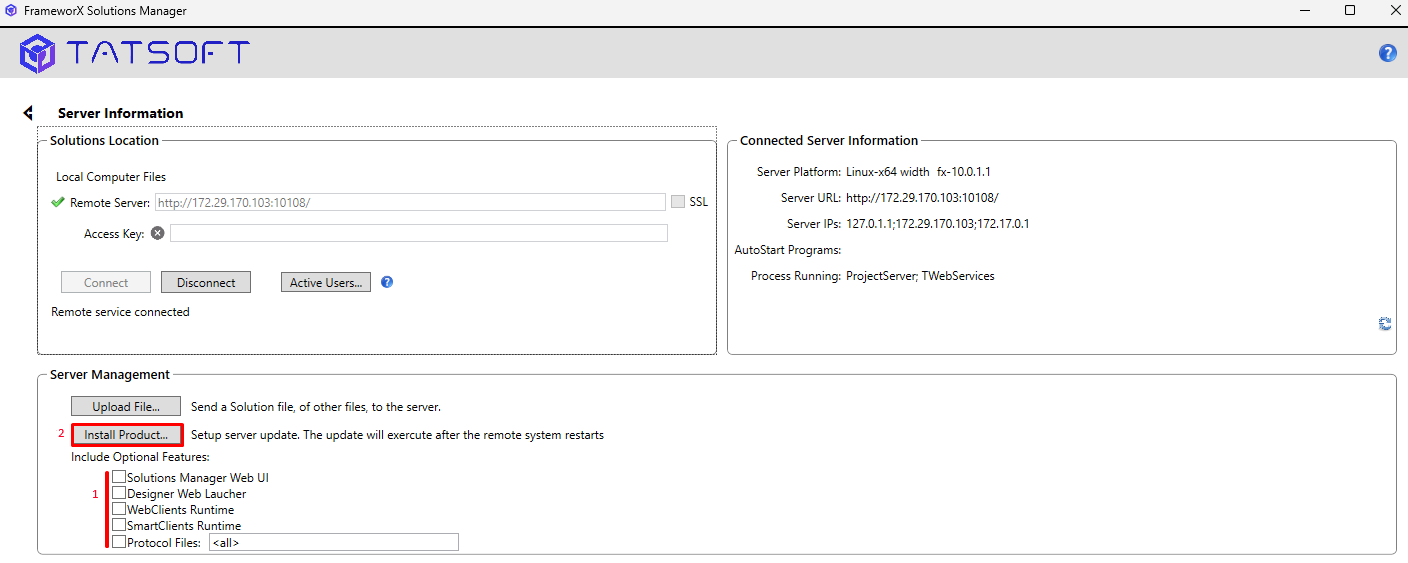Click help icon next to Active Users
Image resolution: width=1408 pixels, height=563 pixels.
tap(387, 282)
